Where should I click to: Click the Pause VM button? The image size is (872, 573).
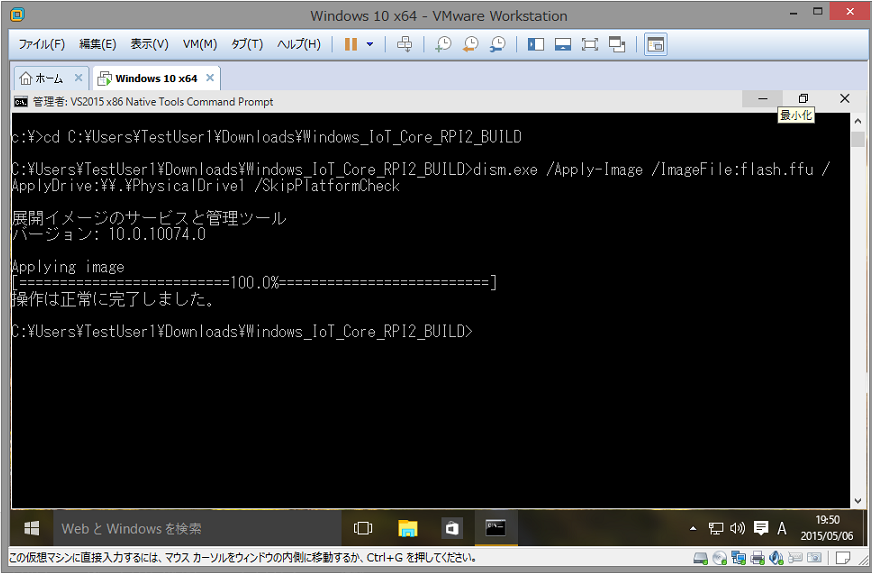coord(351,44)
